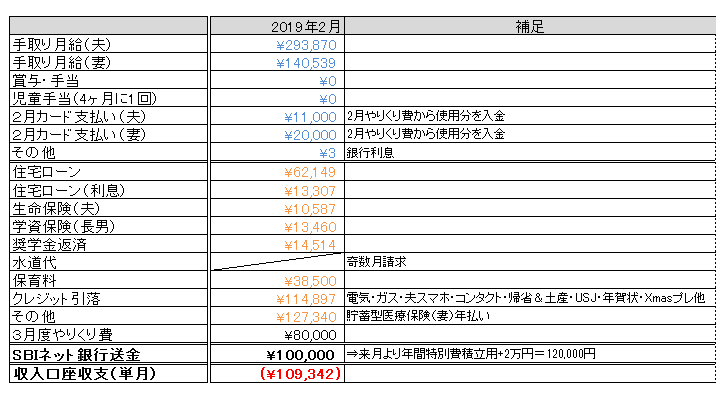Click the 手取り月給(夫) row label

click(109, 45)
